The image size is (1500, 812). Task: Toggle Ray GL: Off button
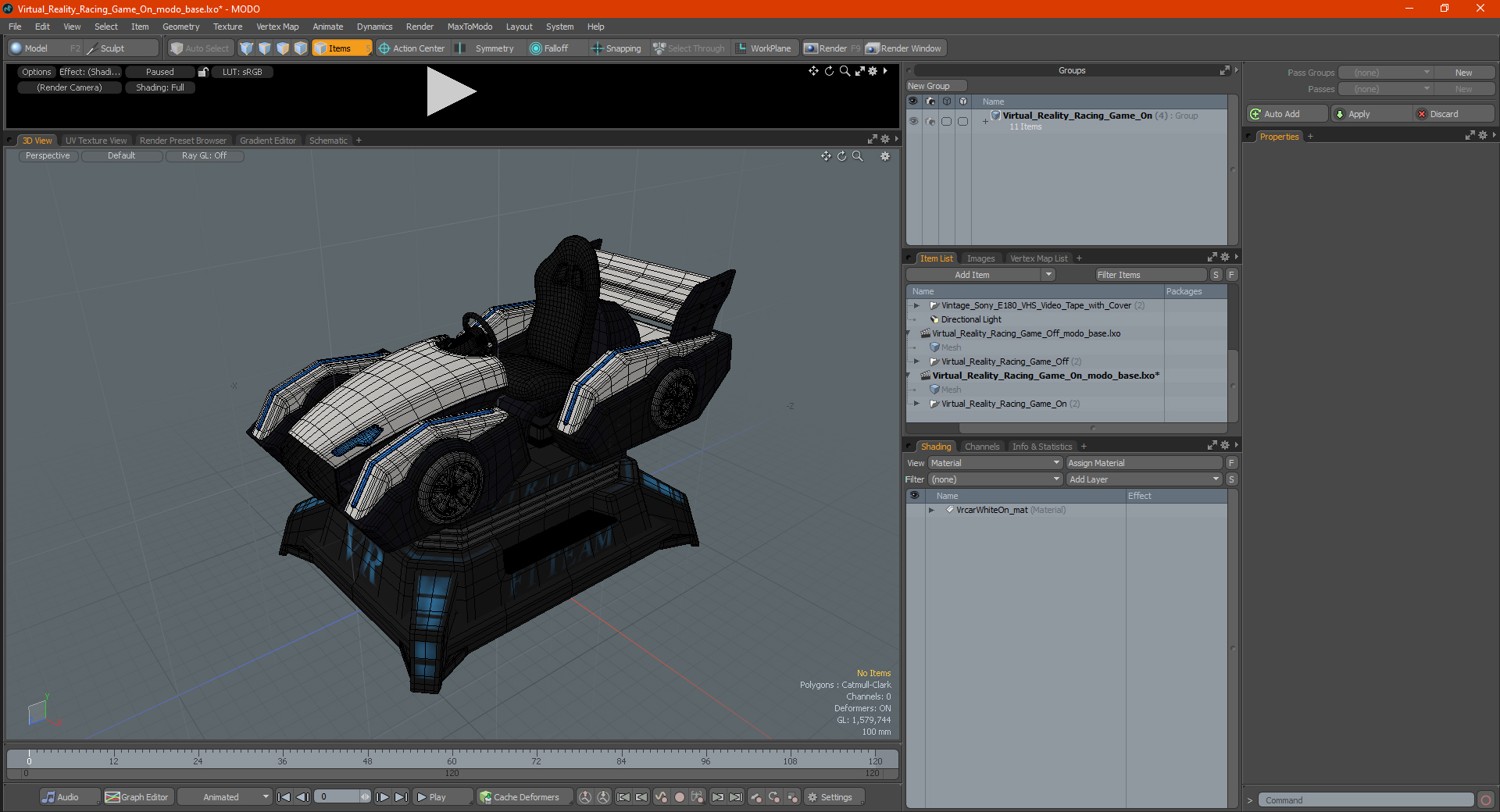[x=204, y=155]
